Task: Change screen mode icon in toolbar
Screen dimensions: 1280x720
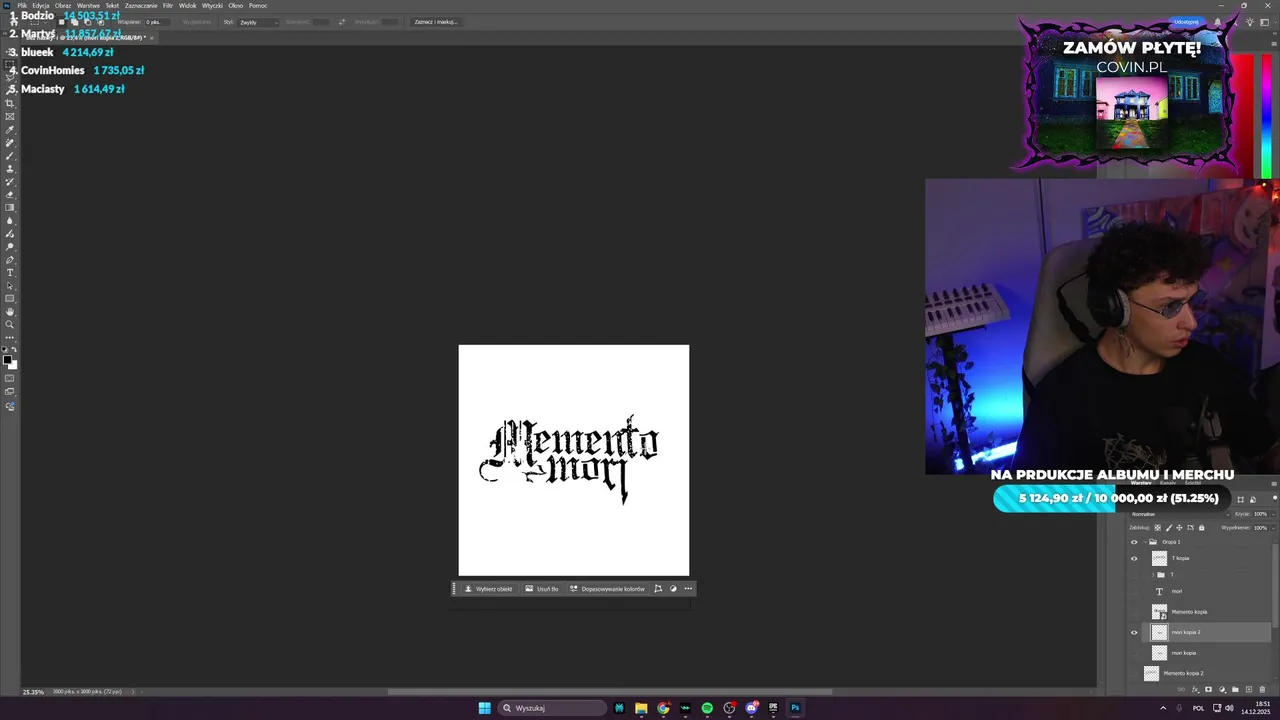Action: (x=10, y=391)
